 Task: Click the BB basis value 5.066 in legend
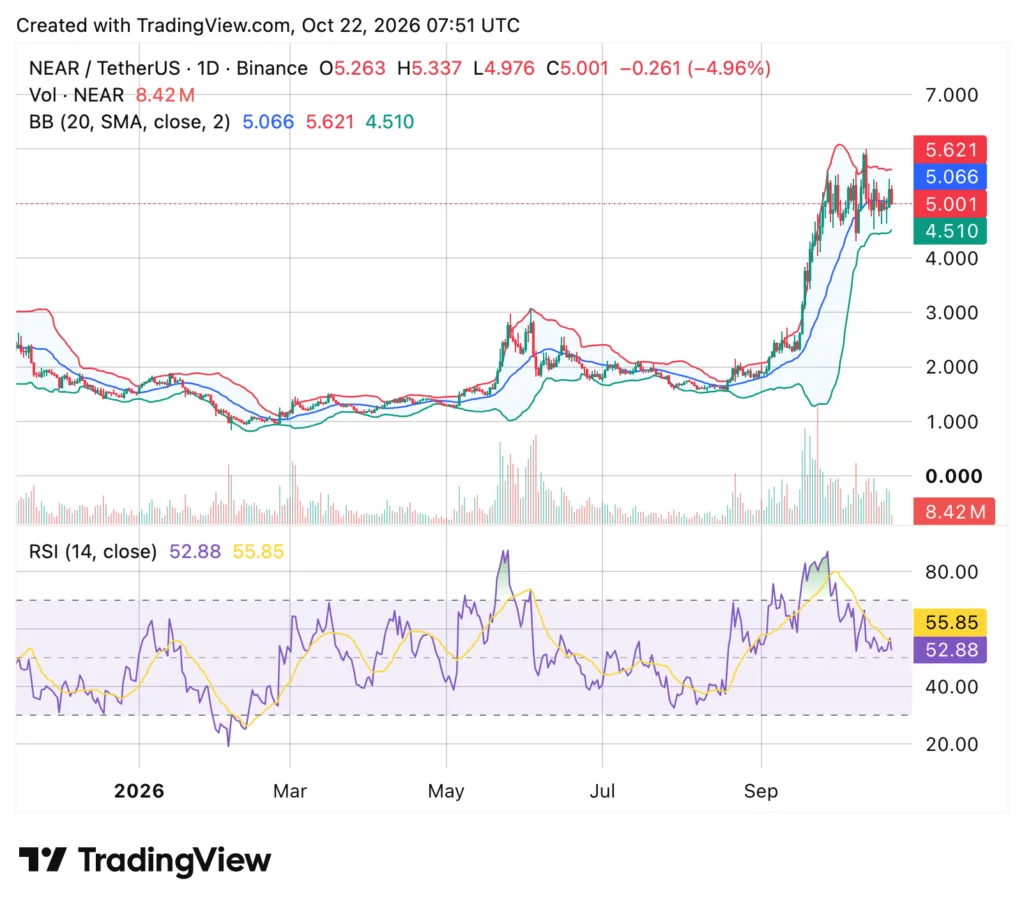(268, 122)
